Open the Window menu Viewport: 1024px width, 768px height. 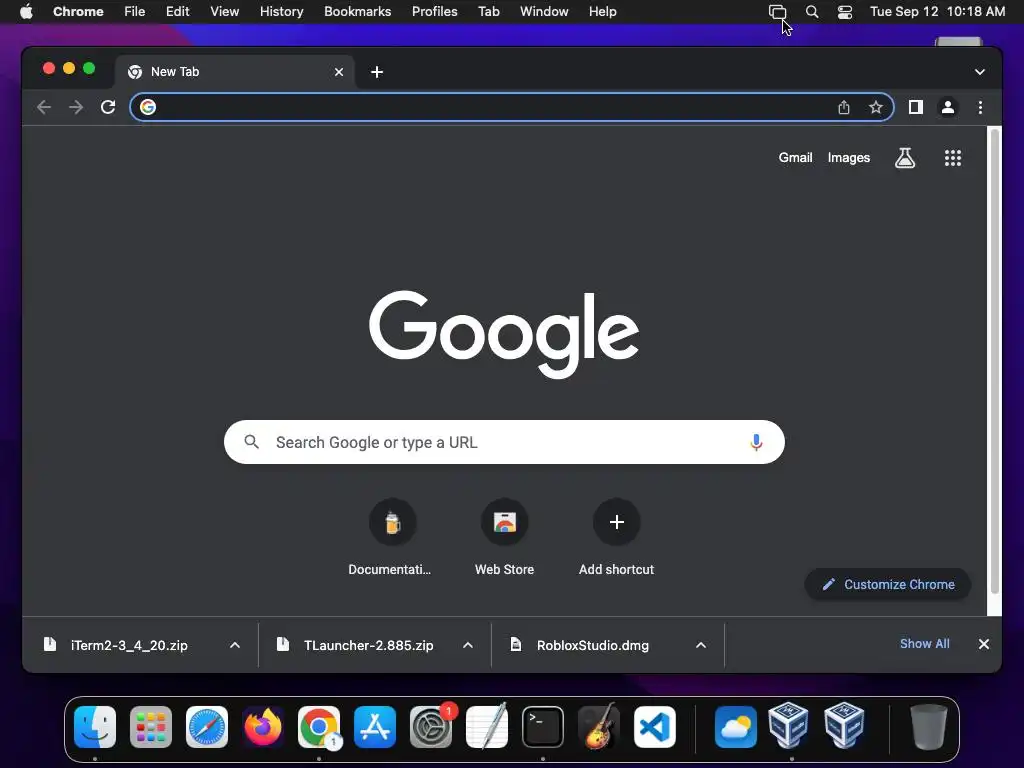tap(544, 12)
